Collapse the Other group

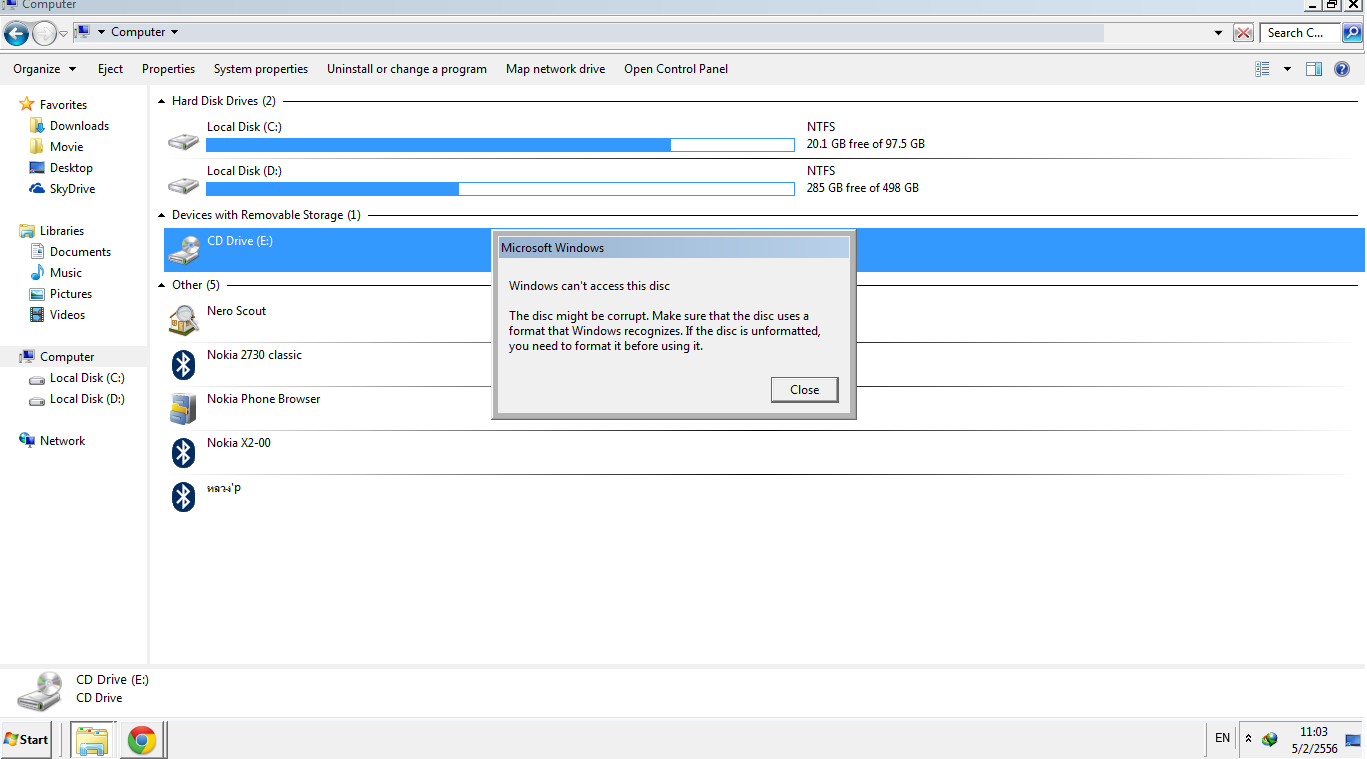[163, 285]
